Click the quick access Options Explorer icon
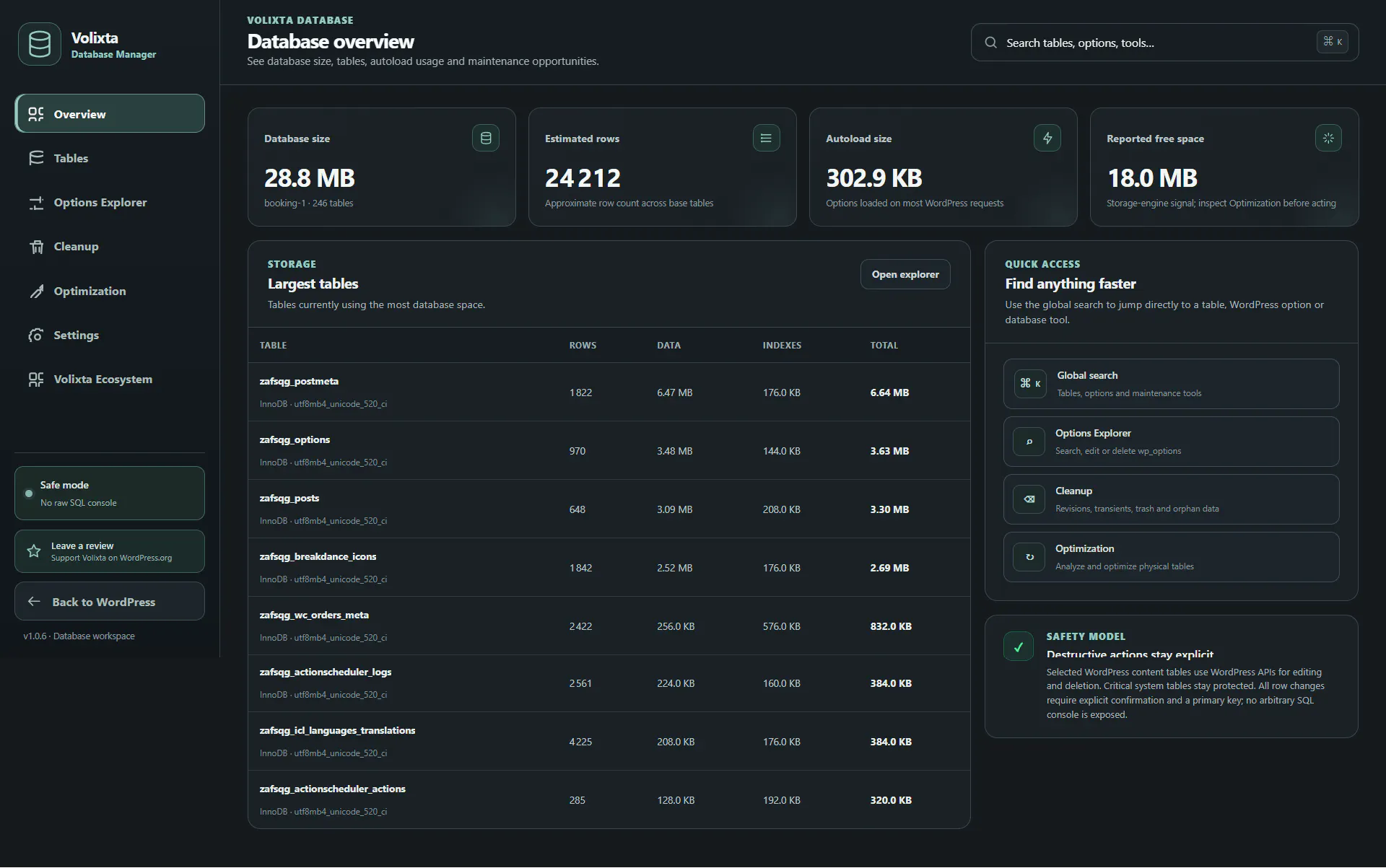 coord(1029,442)
